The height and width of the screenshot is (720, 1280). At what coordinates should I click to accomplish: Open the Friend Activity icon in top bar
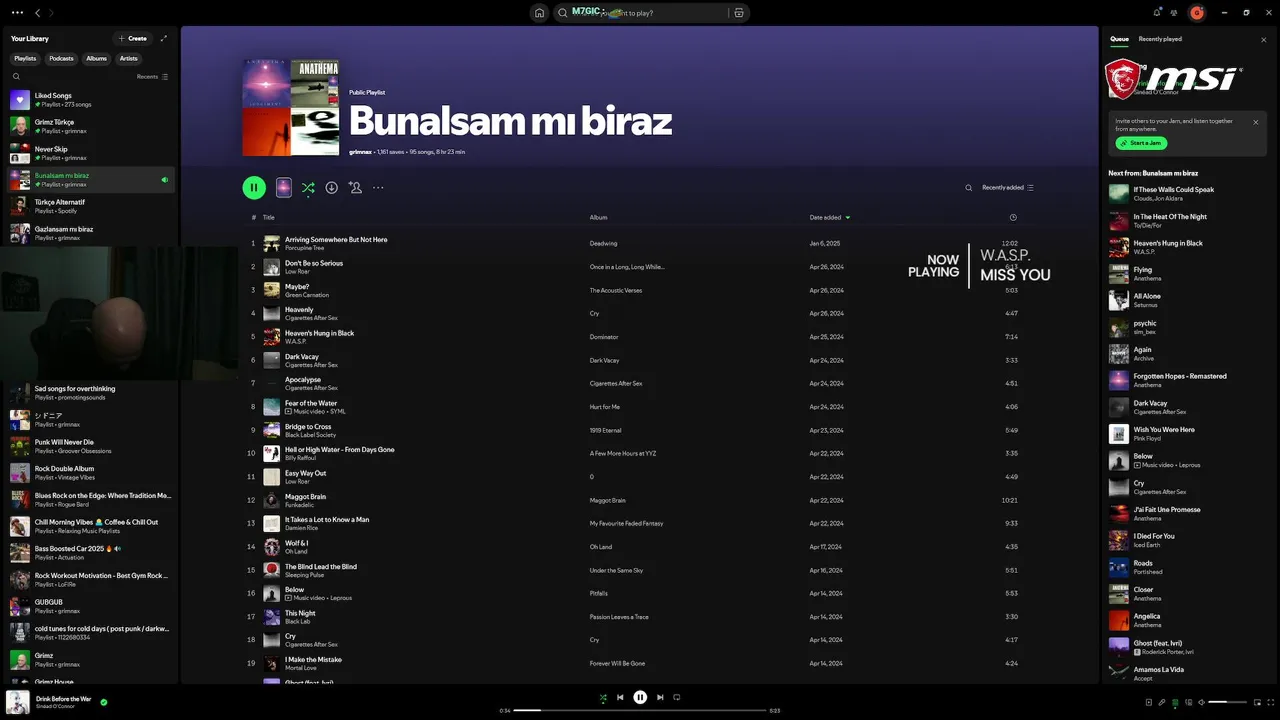click(x=1173, y=12)
